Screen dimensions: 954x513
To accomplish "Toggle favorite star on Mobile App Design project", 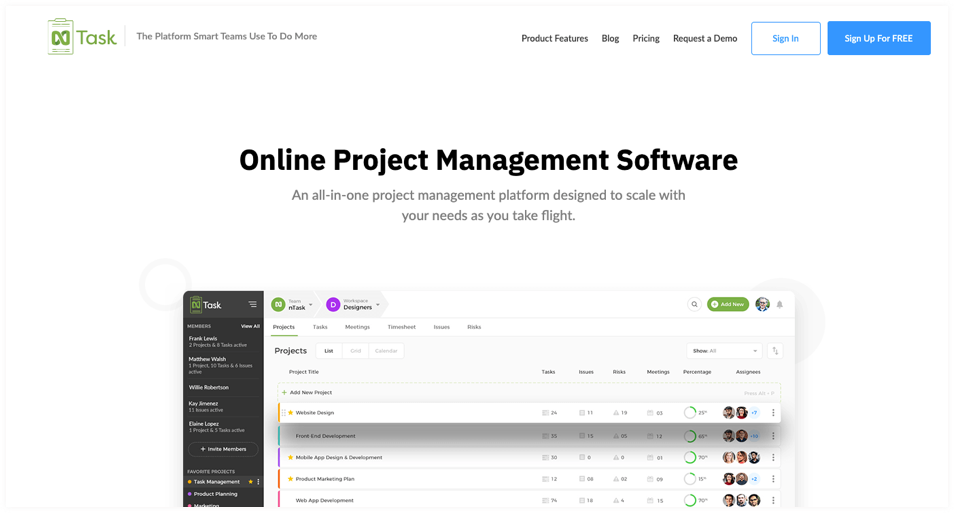I will (291, 458).
